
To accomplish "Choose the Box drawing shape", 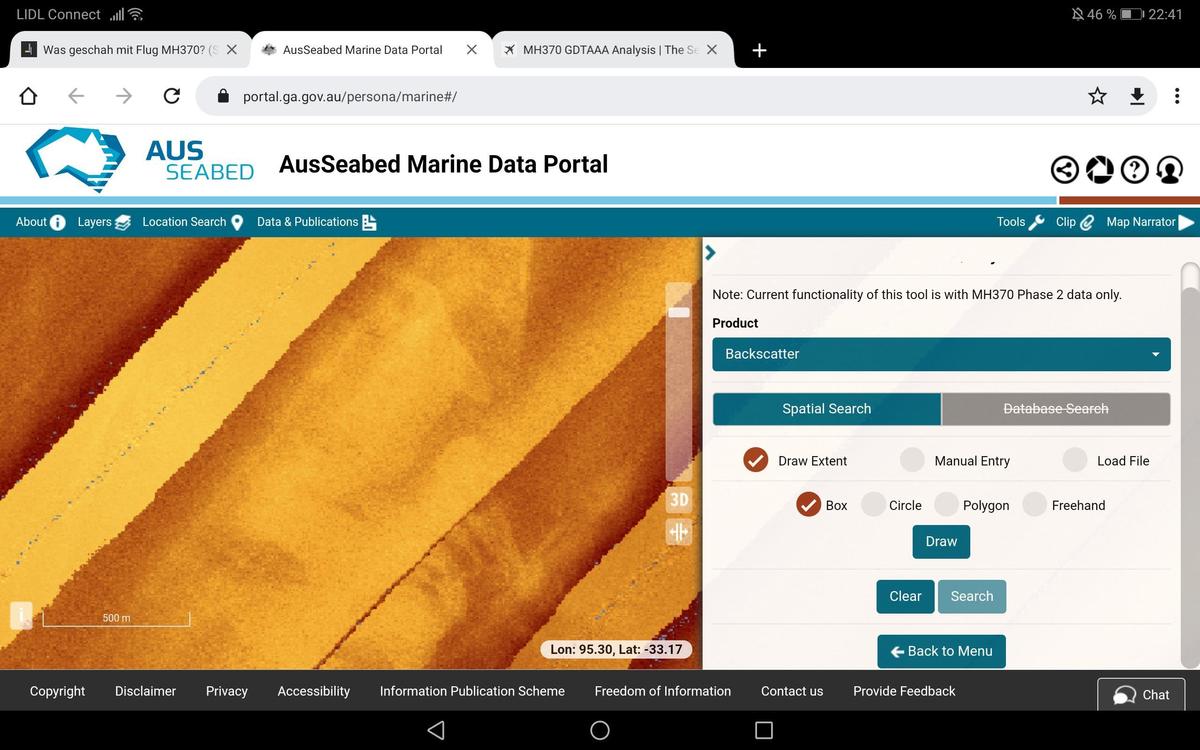I will [x=808, y=505].
